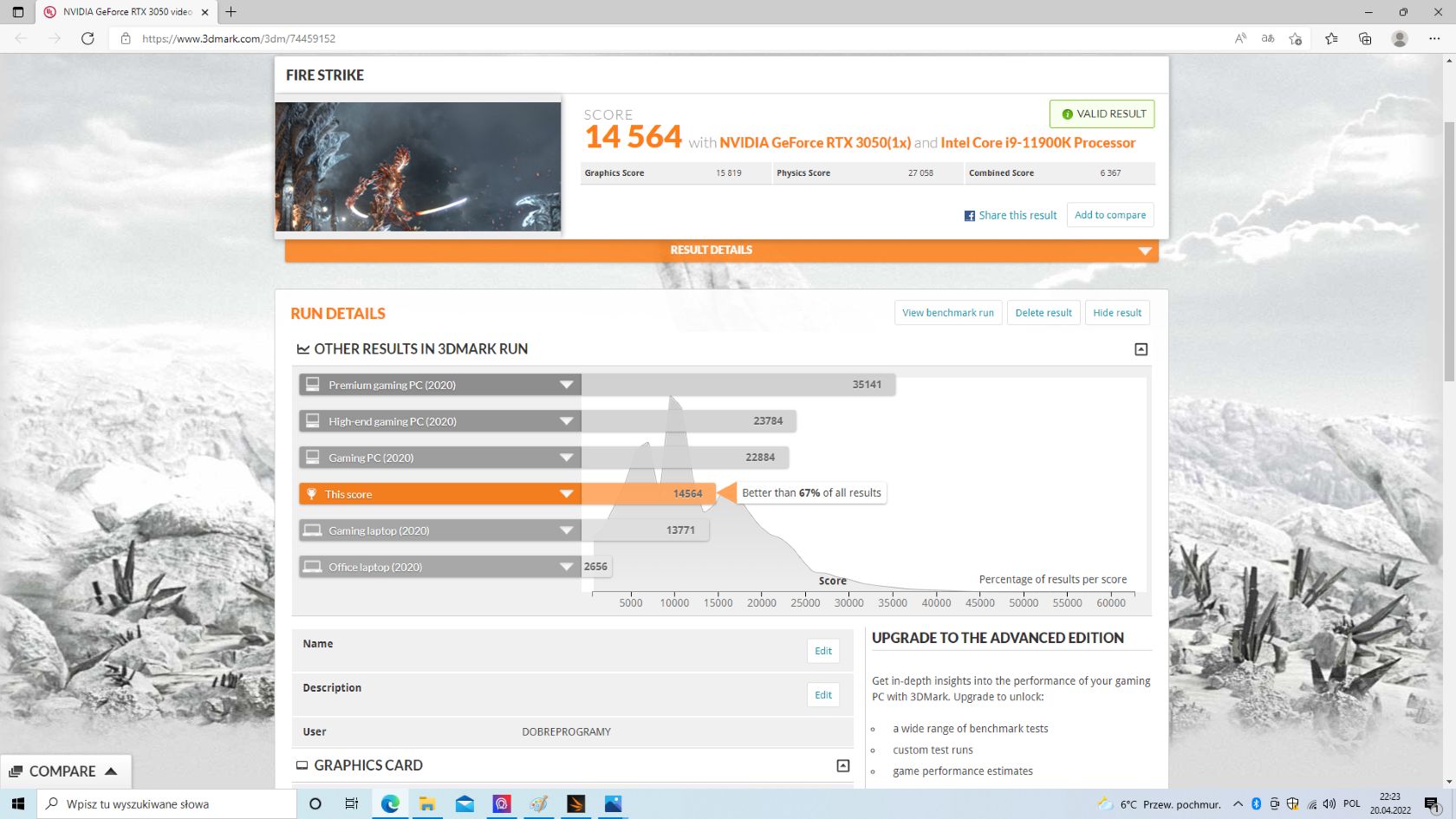Open the Compare panel at bottom left

click(x=66, y=770)
